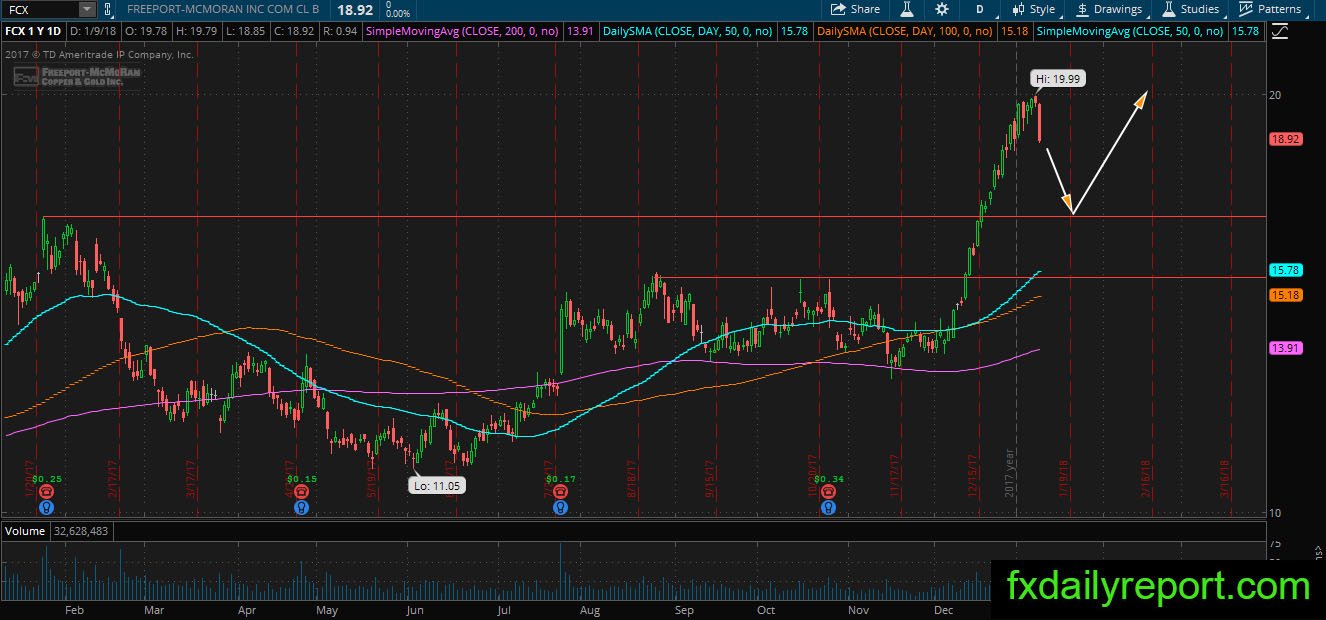Click the 18.92 last price axis label
Viewport: 1326px width, 620px height.
[x=1285, y=139]
